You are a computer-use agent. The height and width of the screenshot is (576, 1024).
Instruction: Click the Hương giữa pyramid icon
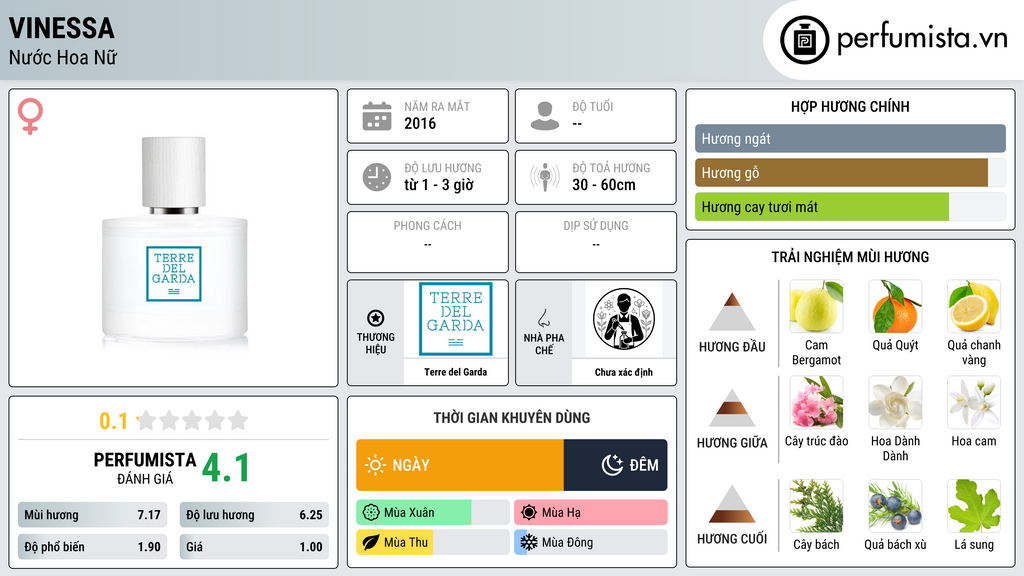(x=732, y=408)
